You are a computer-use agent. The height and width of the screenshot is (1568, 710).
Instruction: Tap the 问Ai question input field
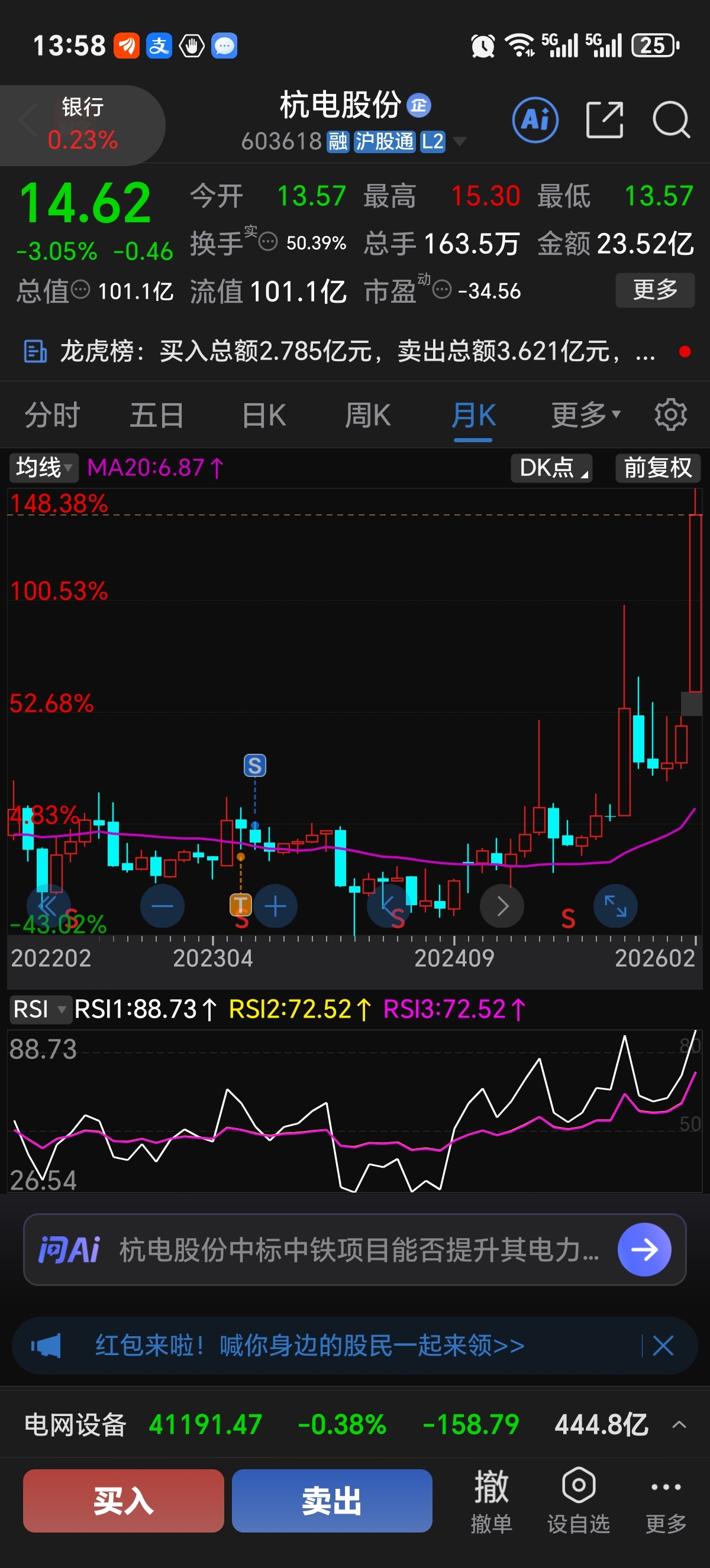(359, 1250)
